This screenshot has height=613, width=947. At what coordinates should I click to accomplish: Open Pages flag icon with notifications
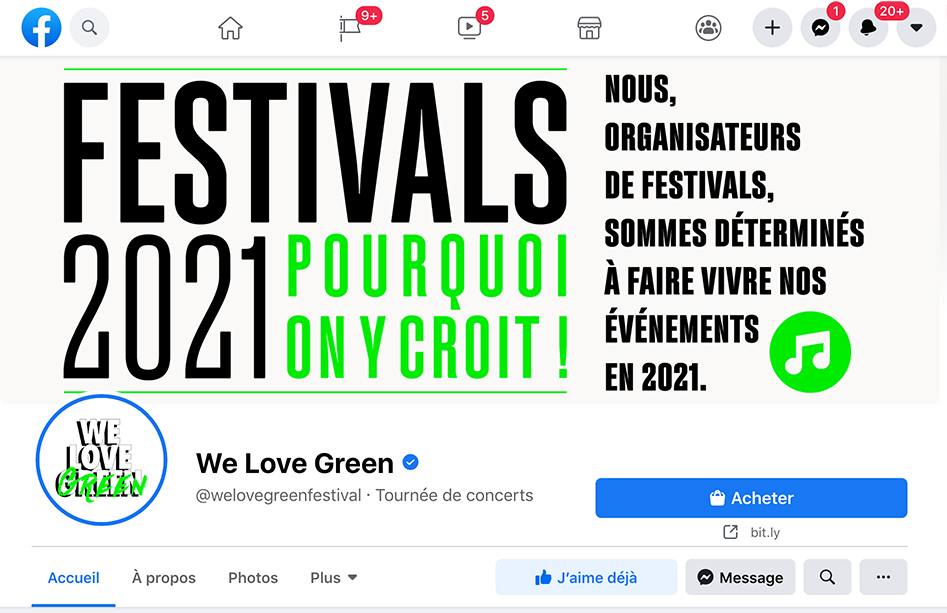coord(350,28)
